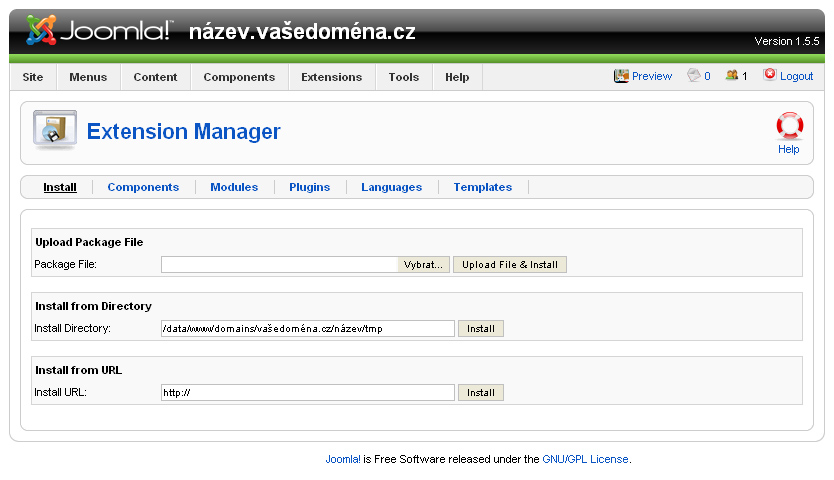Click the Logout link
This screenshot has width=834, height=480.
point(796,76)
